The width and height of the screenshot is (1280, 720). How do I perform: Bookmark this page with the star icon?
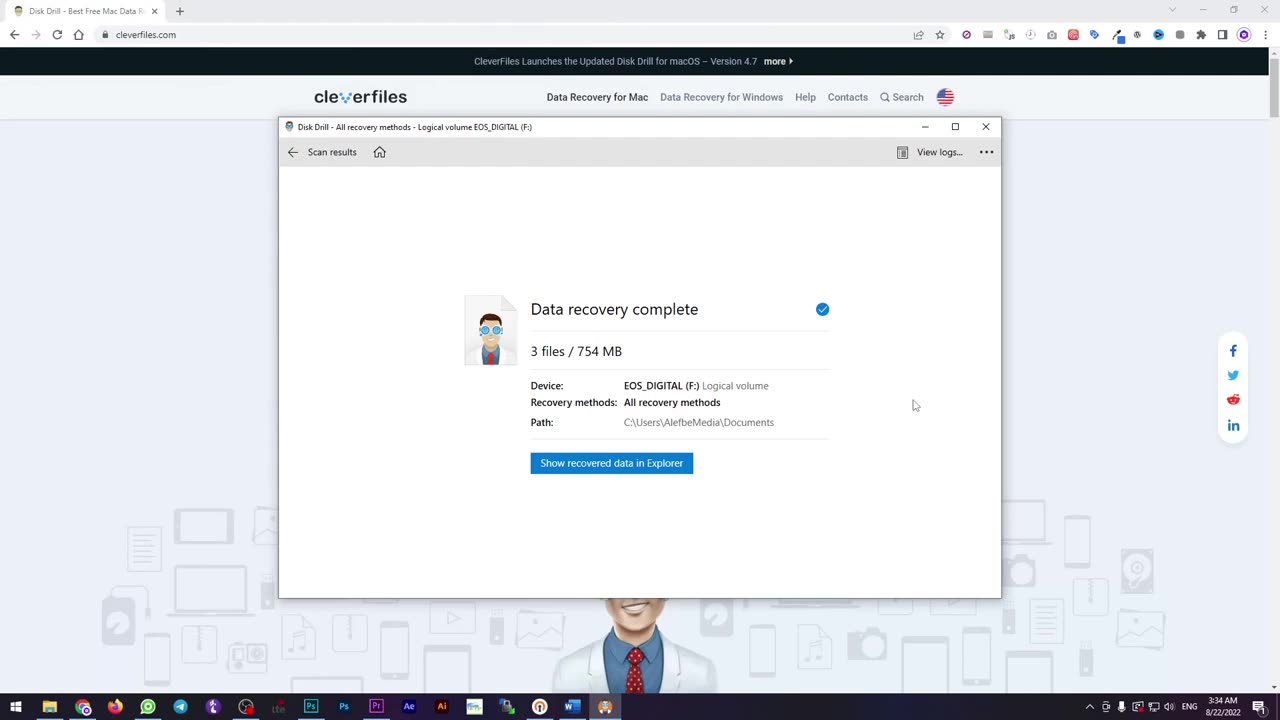[940, 35]
